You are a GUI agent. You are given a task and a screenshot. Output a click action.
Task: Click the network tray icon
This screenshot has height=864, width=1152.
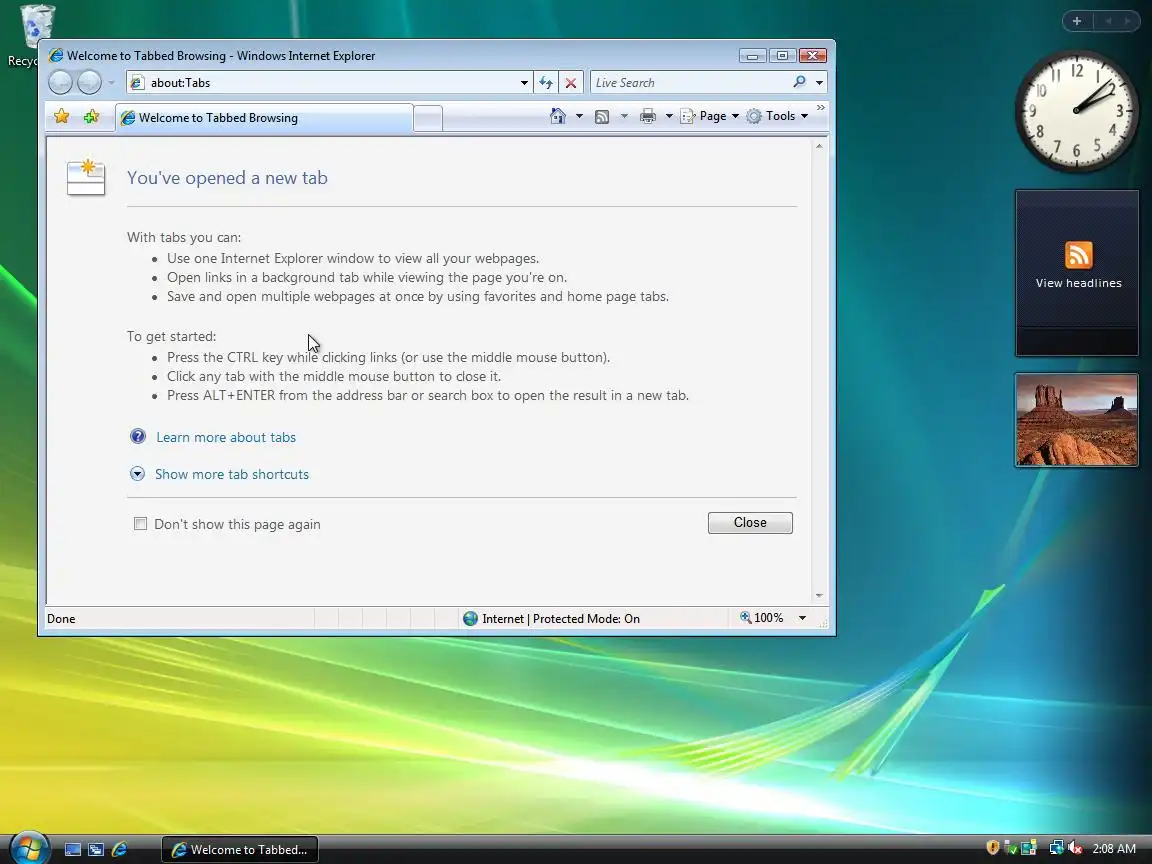coord(1056,848)
